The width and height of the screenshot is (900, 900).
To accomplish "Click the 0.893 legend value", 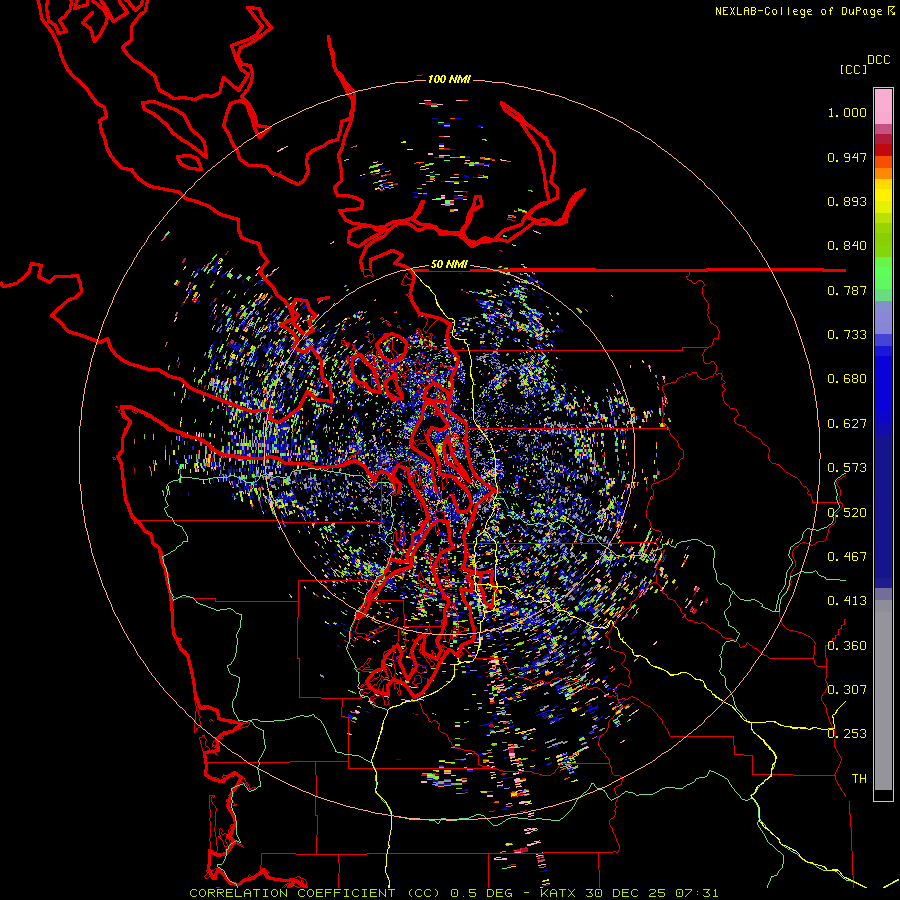I will point(847,201).
